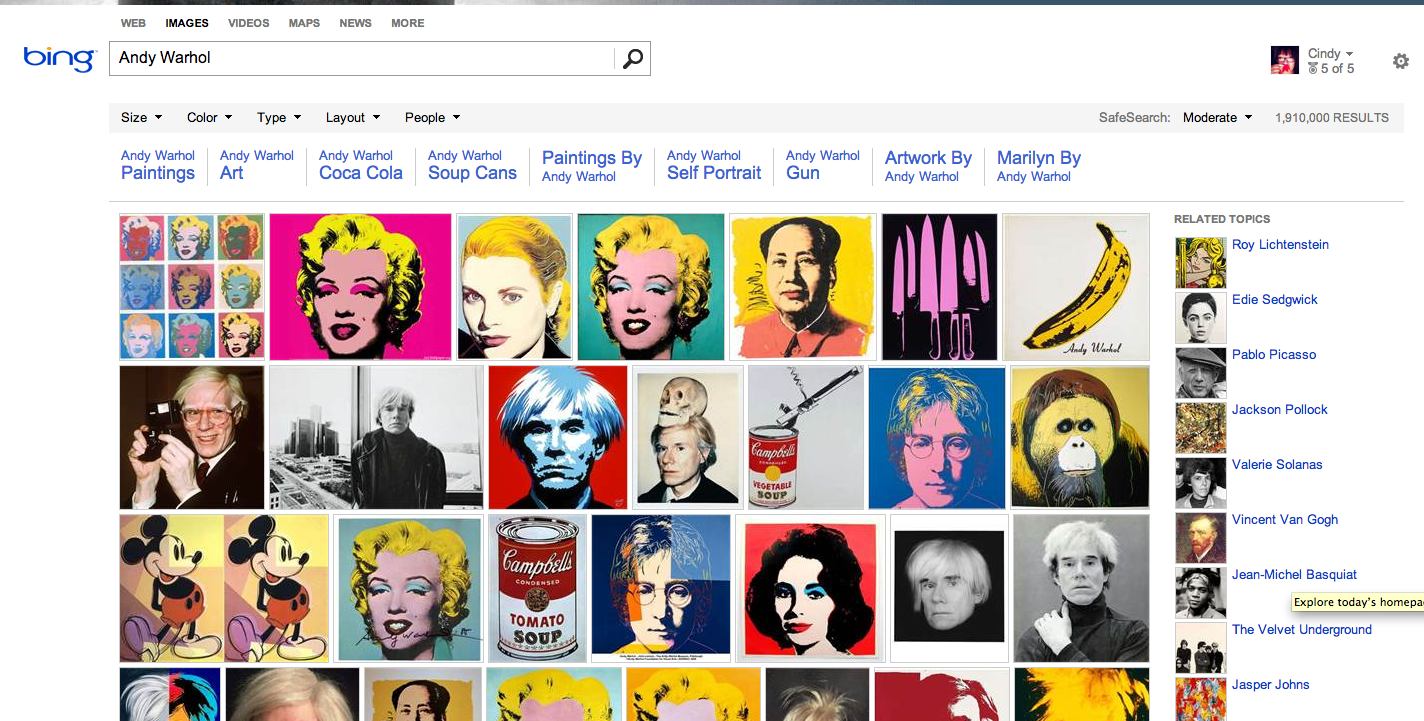The image size is (1424, 721).
Task: Open the Mao portrait on yellow image
Action: click(803, 286)
